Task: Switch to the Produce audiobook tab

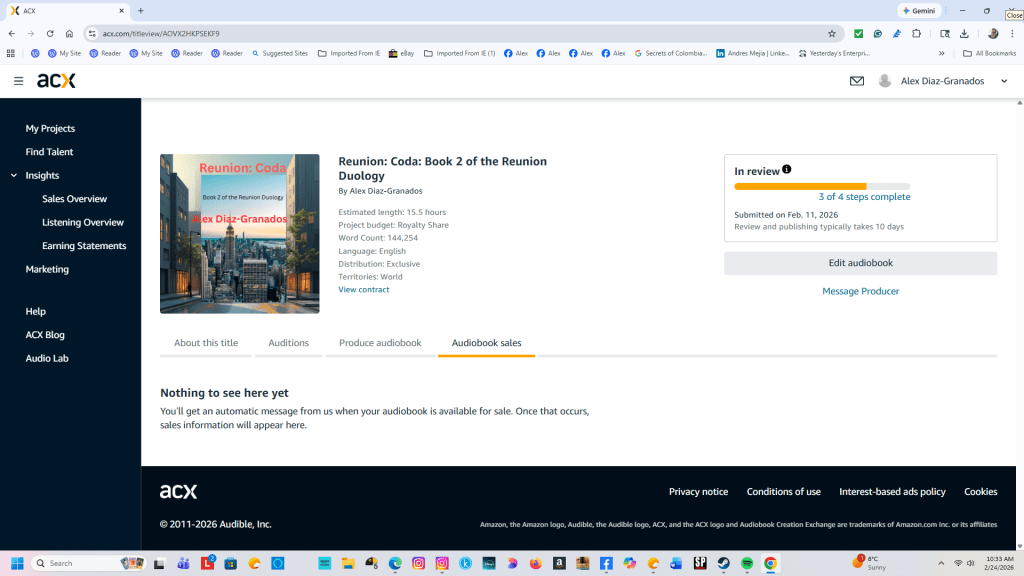Action: (380, 343)
